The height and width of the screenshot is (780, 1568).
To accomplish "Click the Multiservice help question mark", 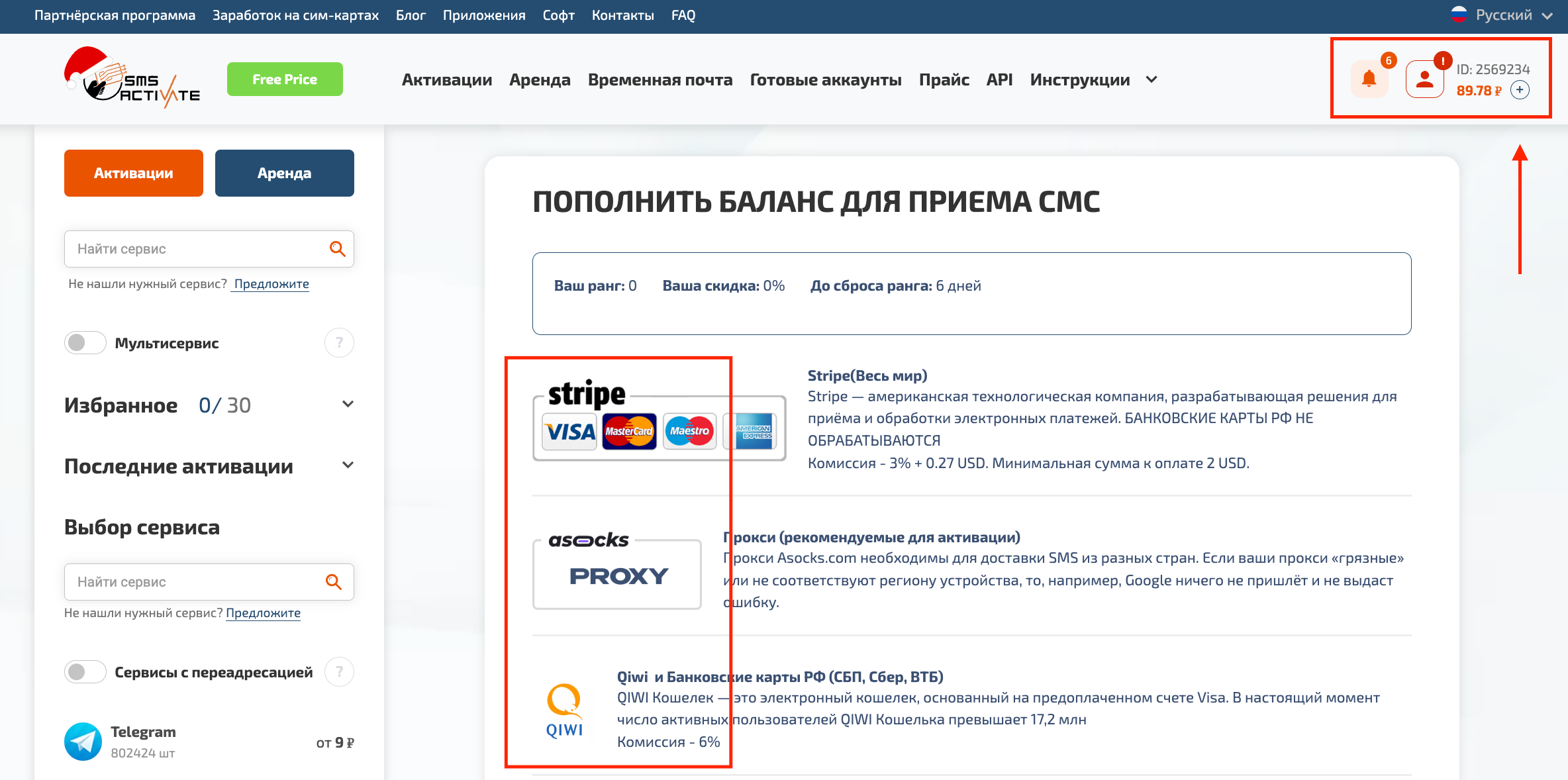I will pyautogui.click(x=339, y=343).
